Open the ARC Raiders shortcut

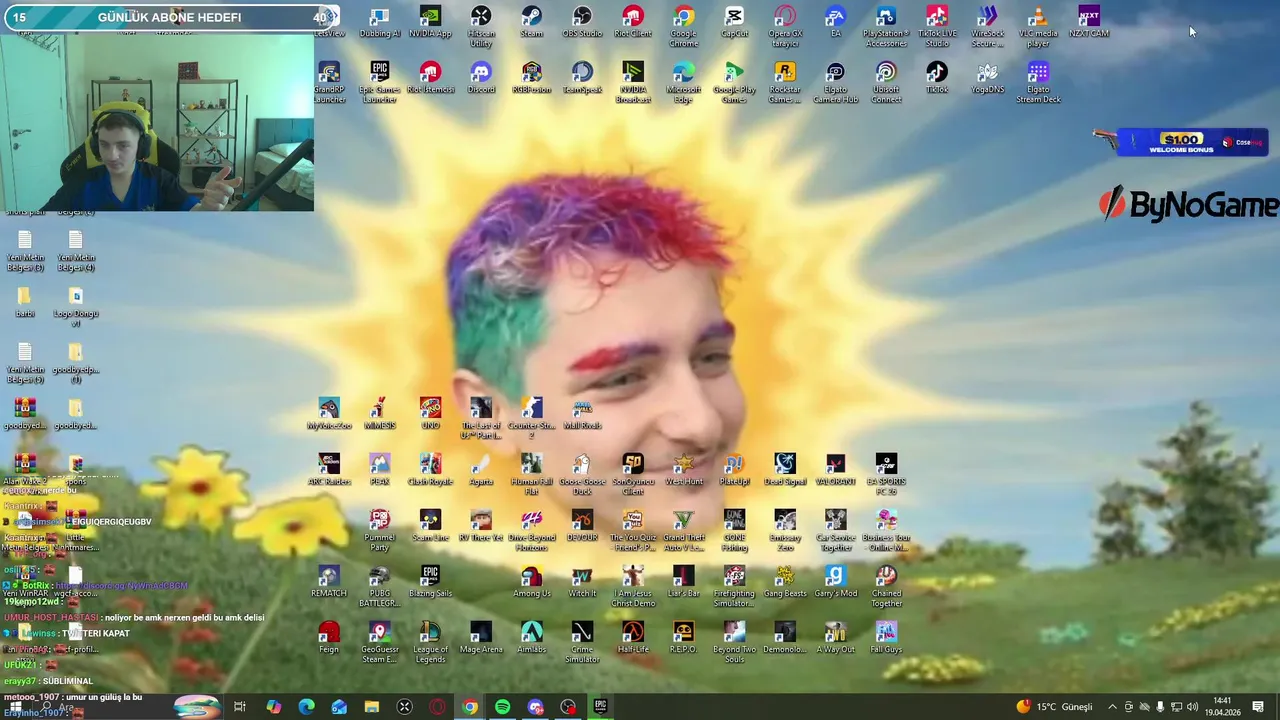tap(329, 469)
